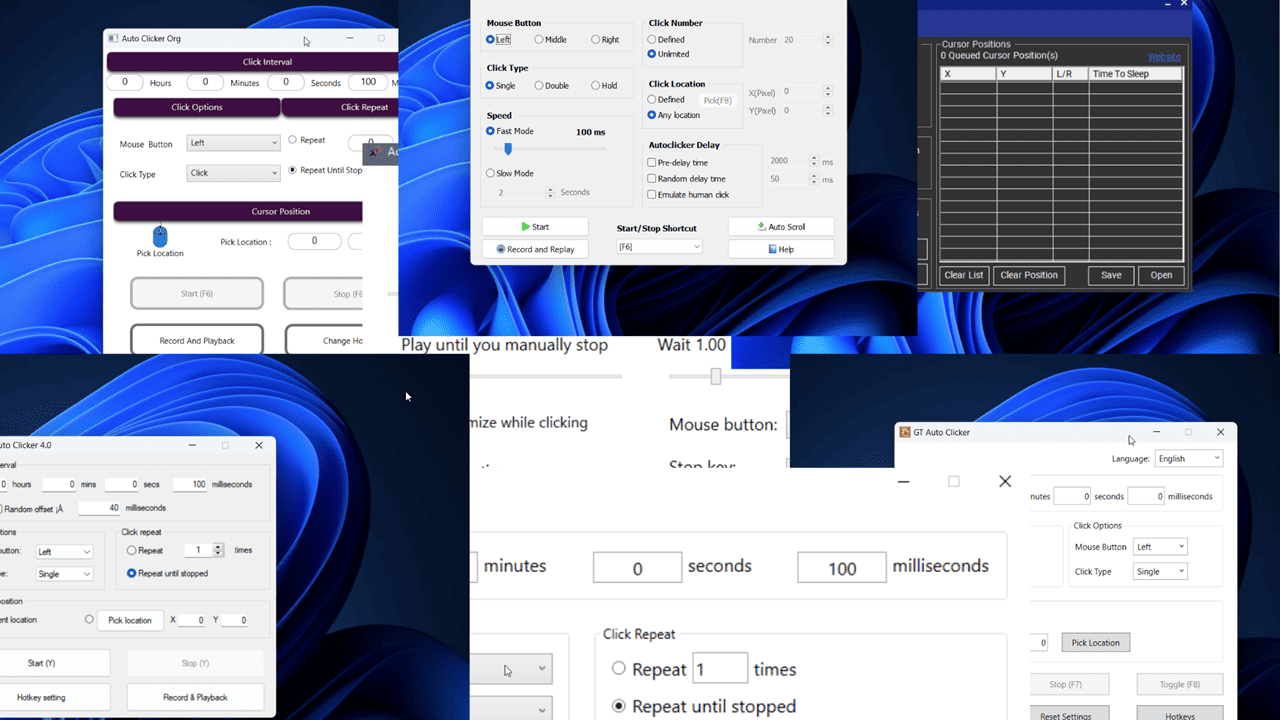Select radio beside Pick location in Auto Clicker 4.0
This screenshot has width=1280, height=720.
point(89,620)
